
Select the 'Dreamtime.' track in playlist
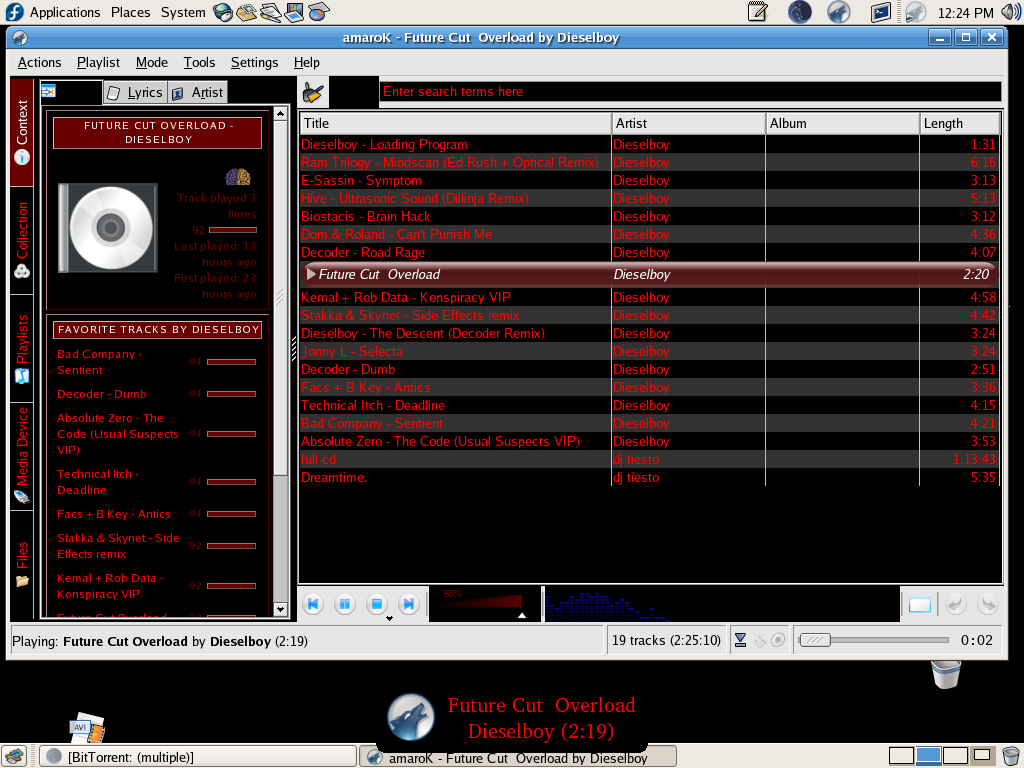click(x=650, y=477)
